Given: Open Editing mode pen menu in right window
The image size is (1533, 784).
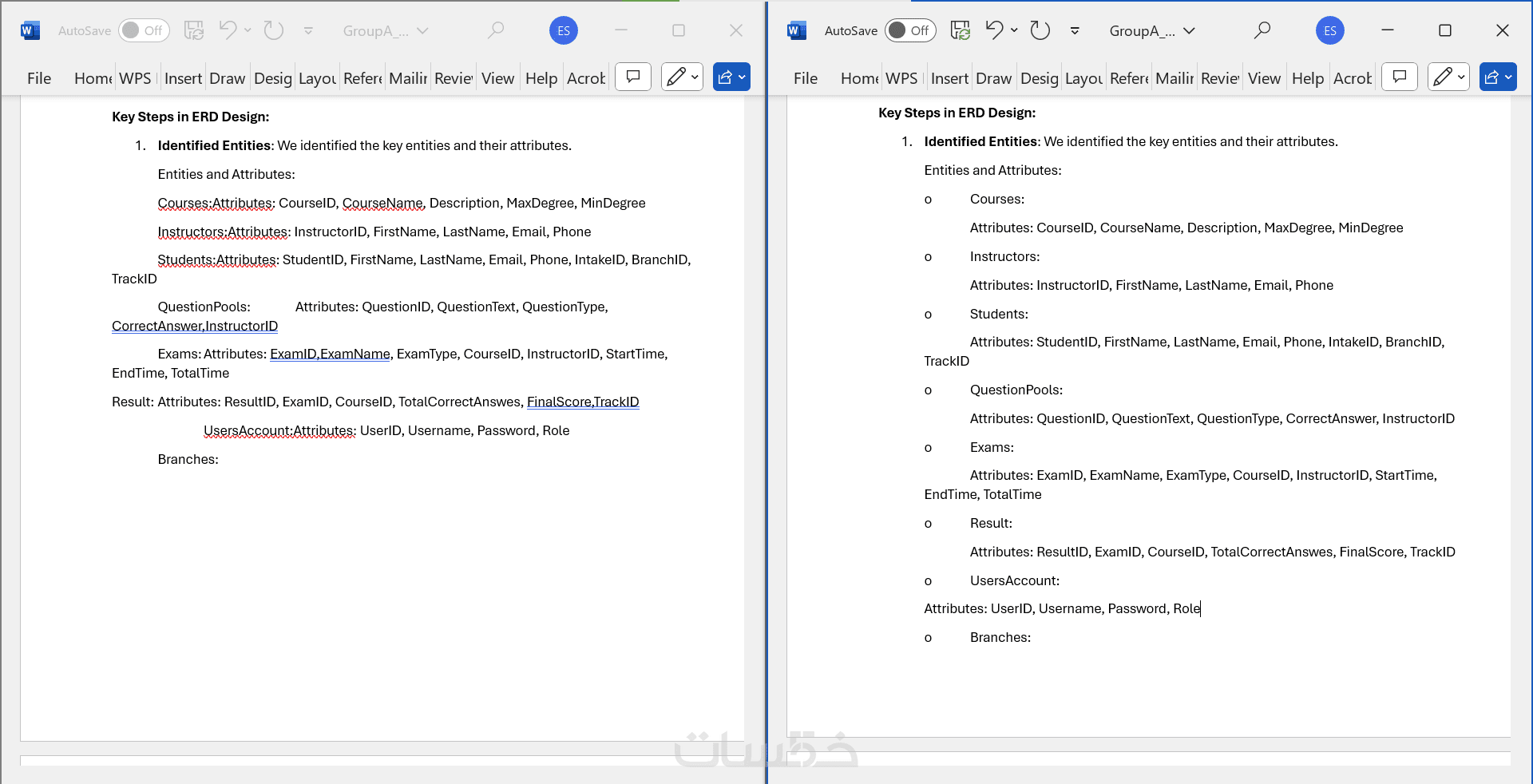Looking at the screenshot, I should point(1448,77).
